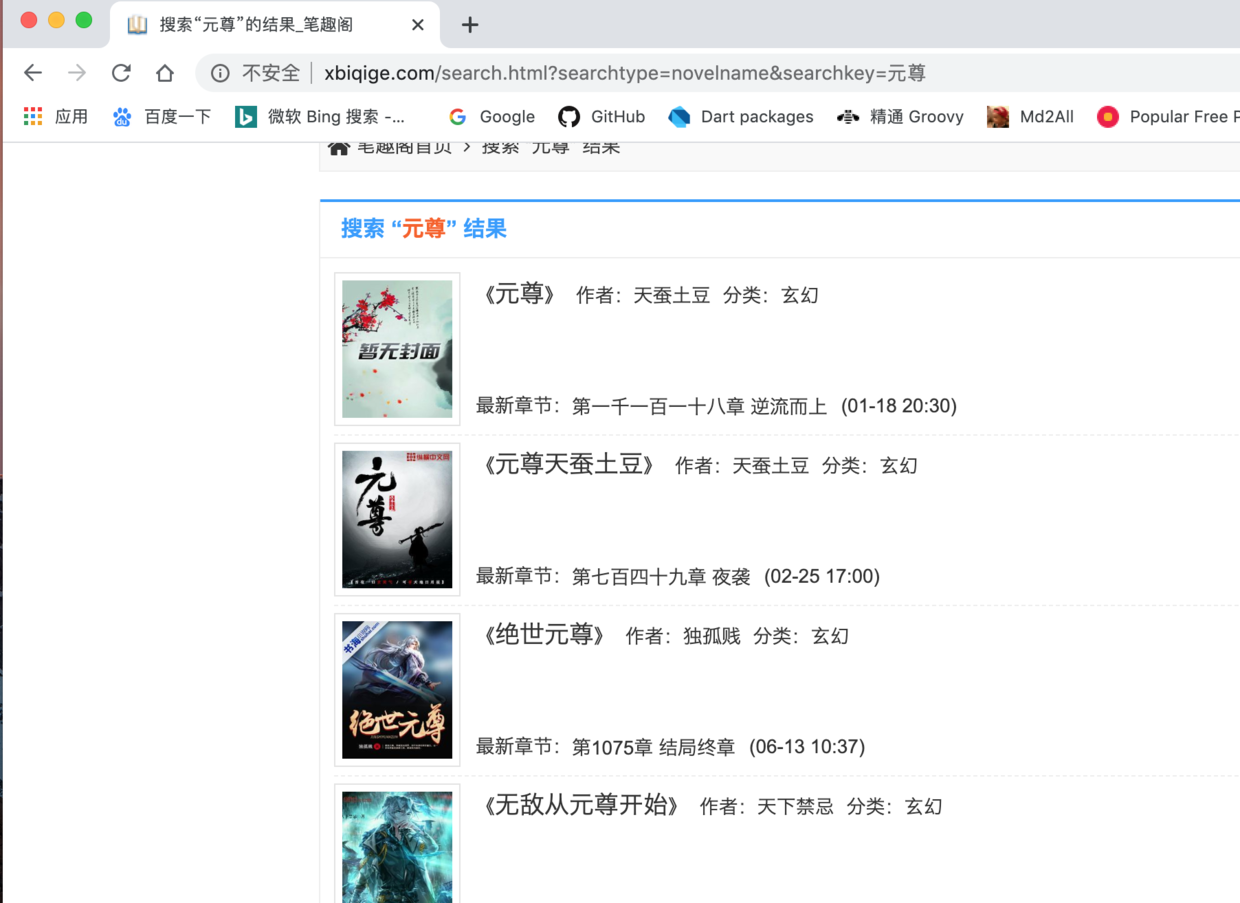This screenshot has width=1240, height=903.
Task: Select the 搜索"元尊"的结果_笔趣阁 tab
Action: tap(276, 25)
